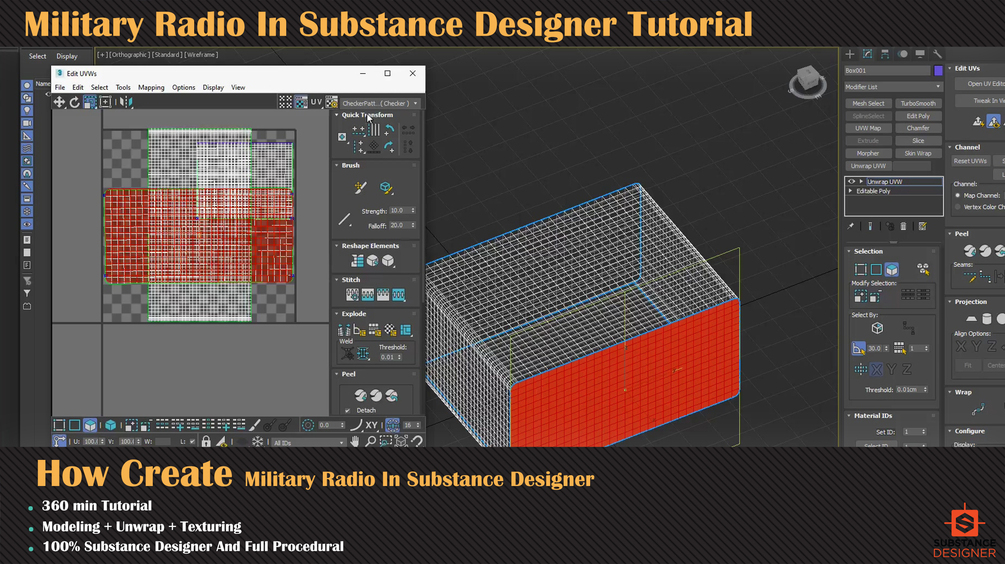Open the Utilities wrench panel icon
Viewport: 1005px width, 564px height.
(937, 54)
